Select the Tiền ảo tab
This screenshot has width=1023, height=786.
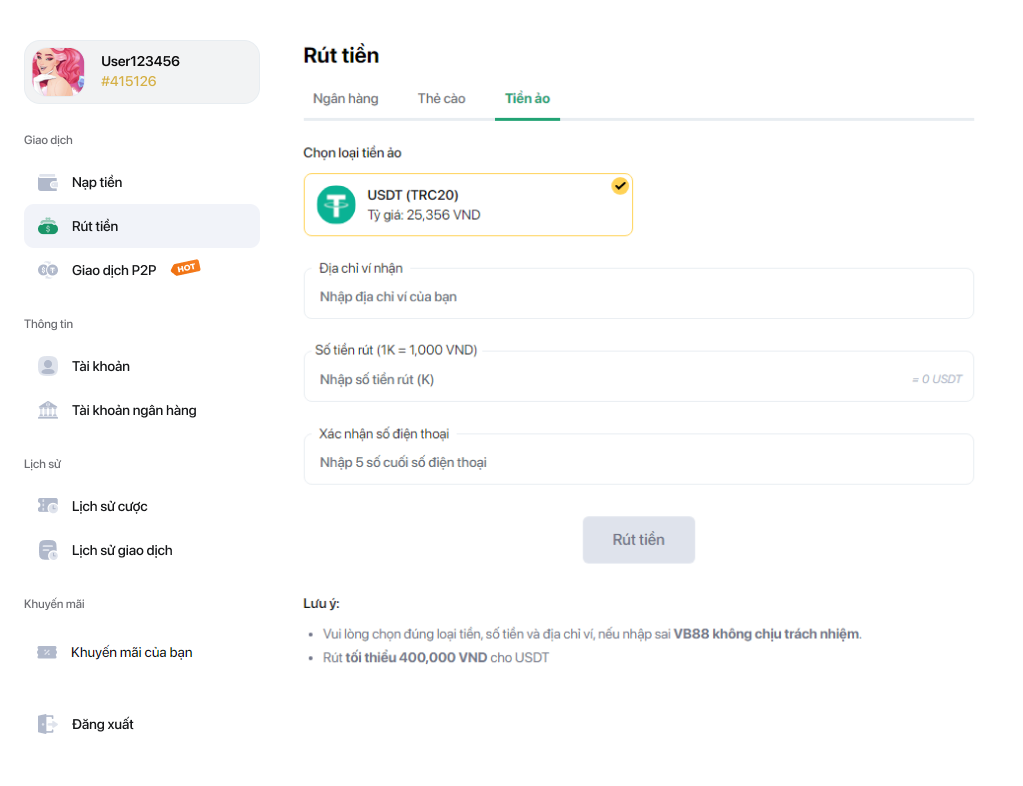[x=527, y=98]
